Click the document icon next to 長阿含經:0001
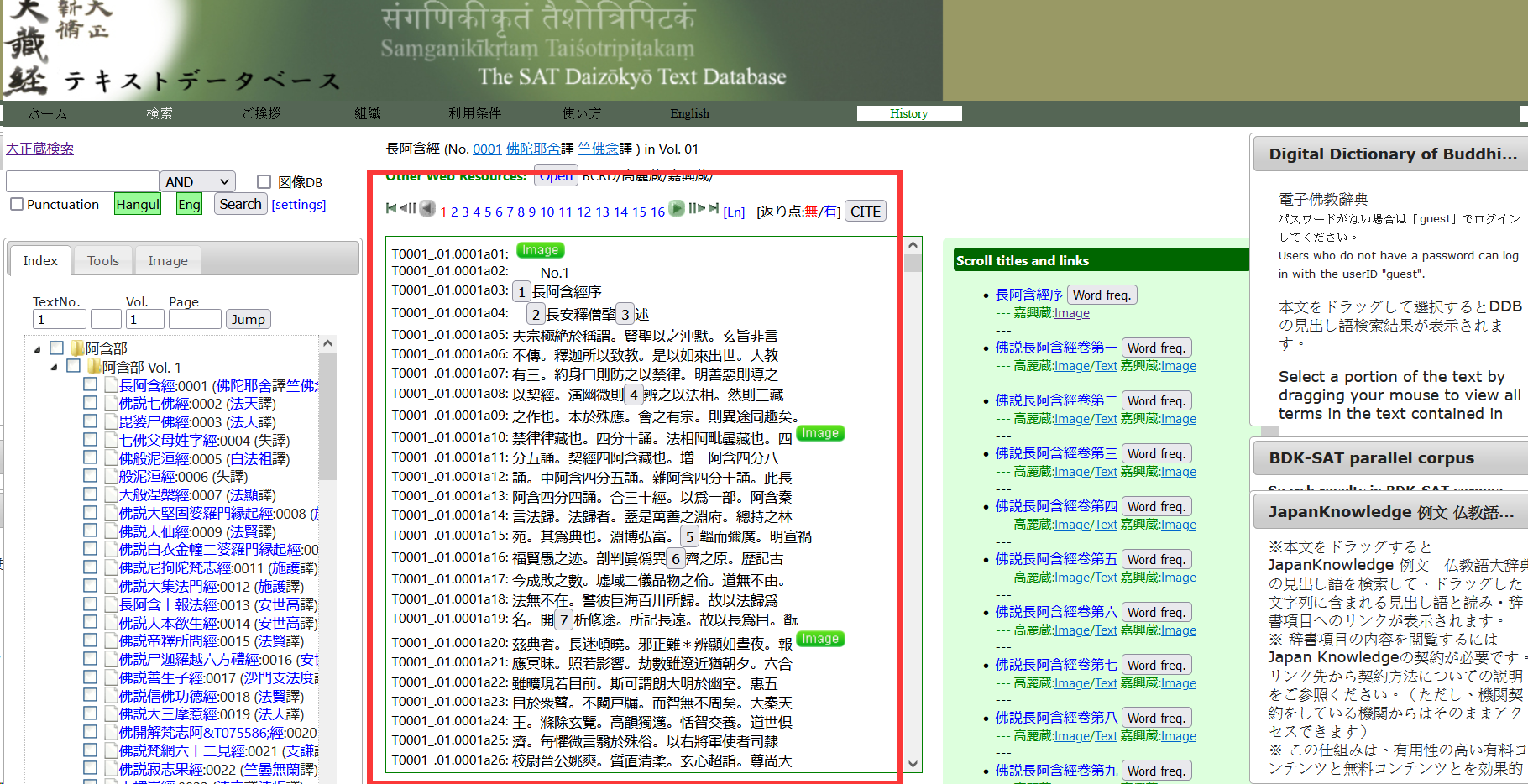 coord(112,384)
